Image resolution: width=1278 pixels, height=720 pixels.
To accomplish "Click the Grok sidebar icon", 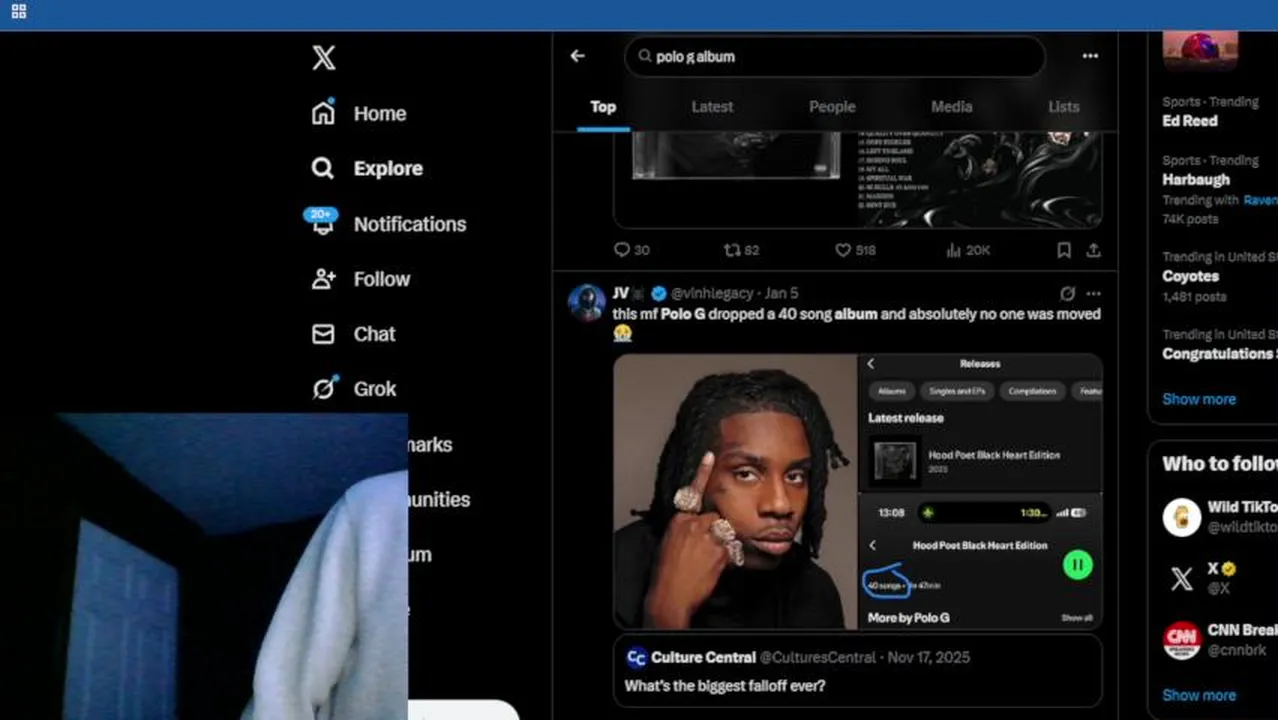I will 323,388.
